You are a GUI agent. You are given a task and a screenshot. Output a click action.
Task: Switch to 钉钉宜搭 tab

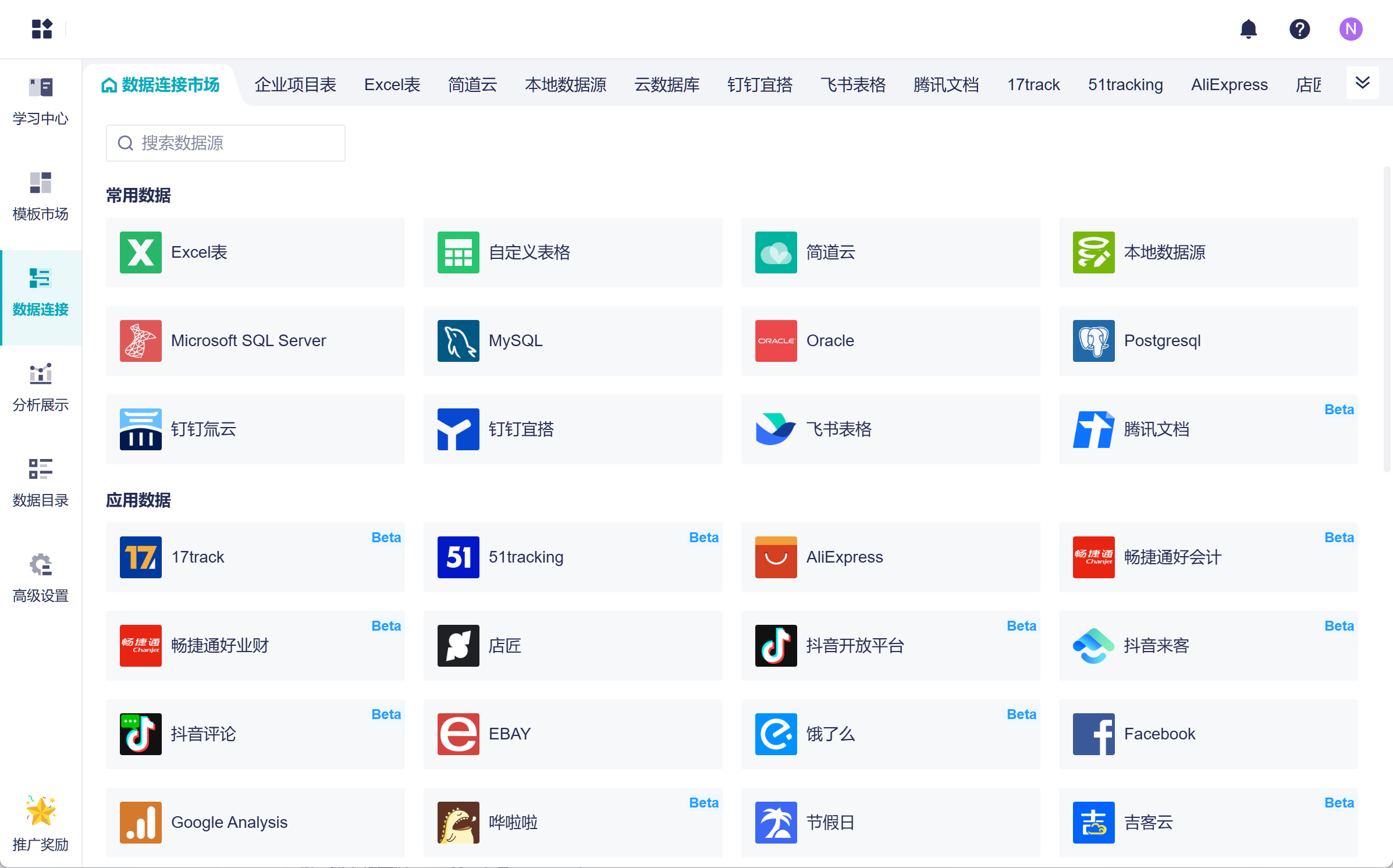tap(760, 85)
